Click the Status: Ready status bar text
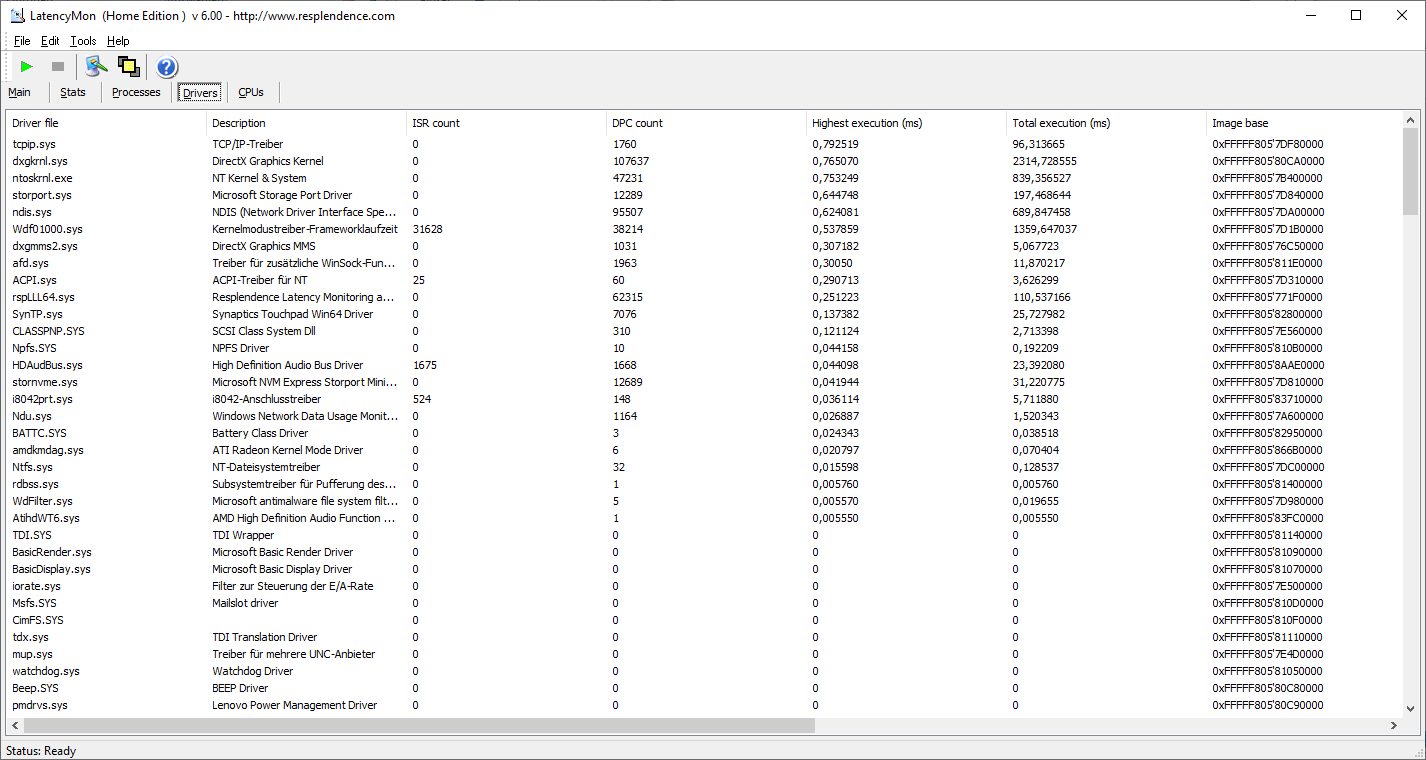The width and height of the screenshot is (1426, 760). [x=41, y=751]
